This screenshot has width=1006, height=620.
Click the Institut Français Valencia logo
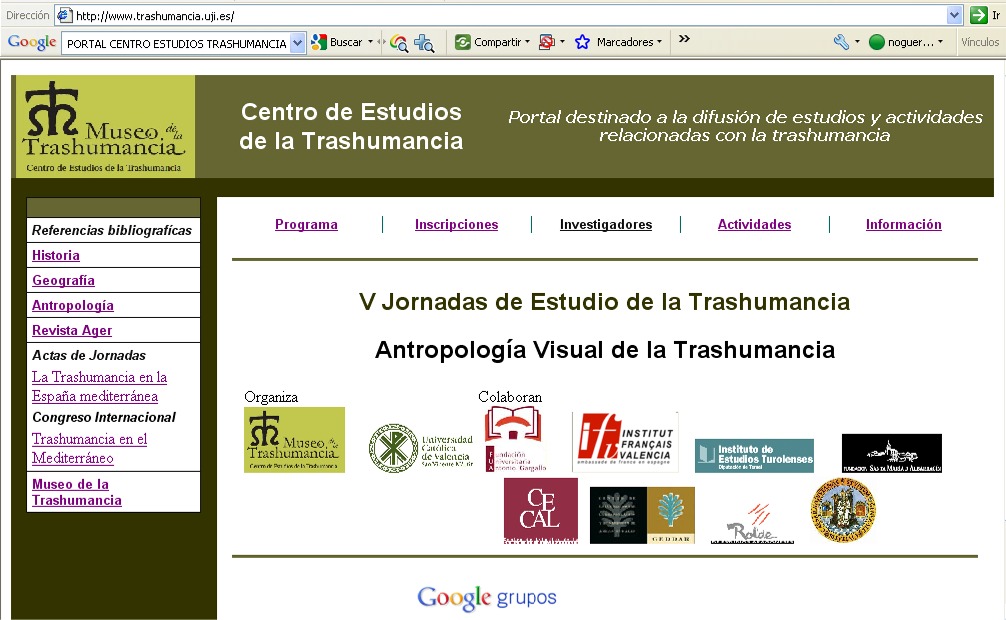pyautogui.click(x=625, y=442)
